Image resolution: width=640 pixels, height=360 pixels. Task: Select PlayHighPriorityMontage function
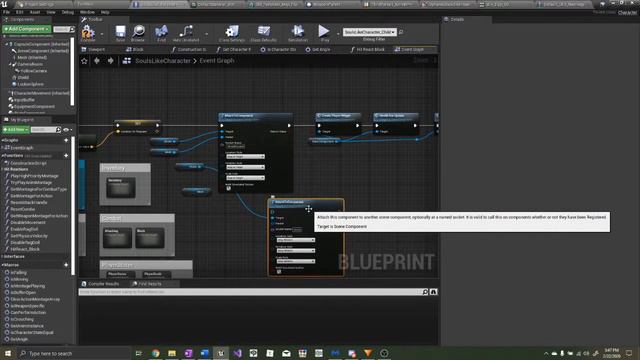point(34,176)
